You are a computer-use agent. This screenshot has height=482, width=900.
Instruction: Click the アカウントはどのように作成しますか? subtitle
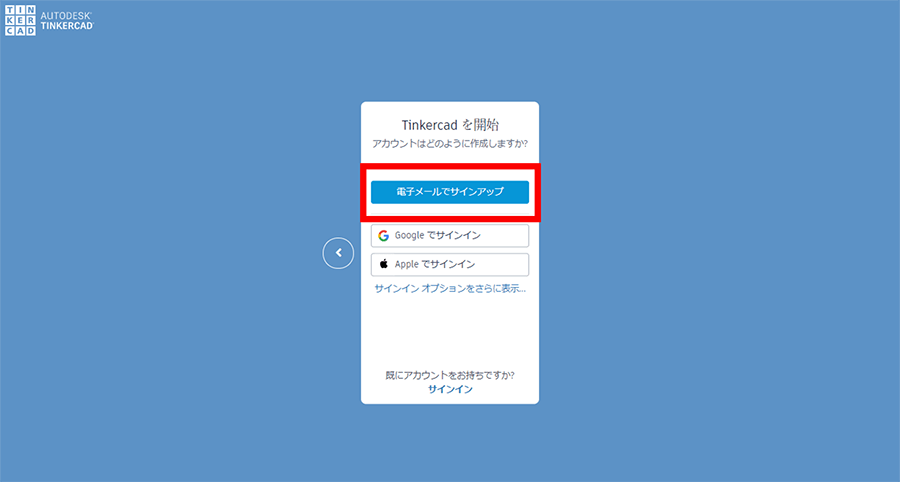point(450,143)
